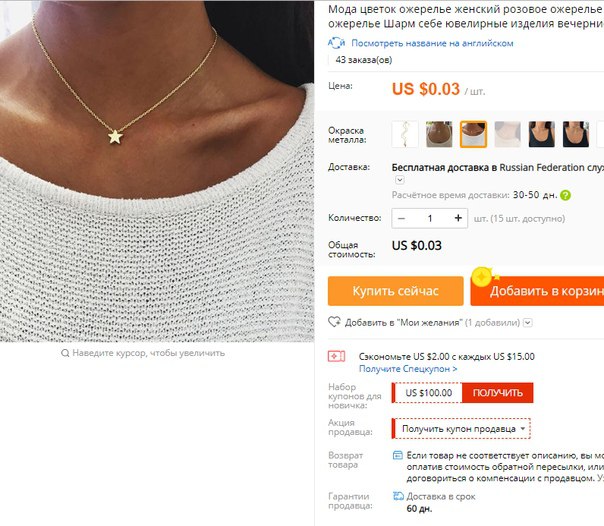Image resolution: width=604 pixels, height=526 pixels.
Task: Open the seller coupon dropdown
Action: (x=461, y=429)
